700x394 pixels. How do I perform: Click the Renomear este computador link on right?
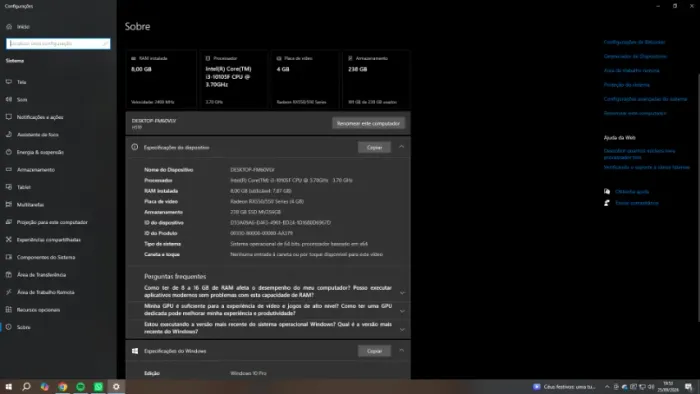635,113
